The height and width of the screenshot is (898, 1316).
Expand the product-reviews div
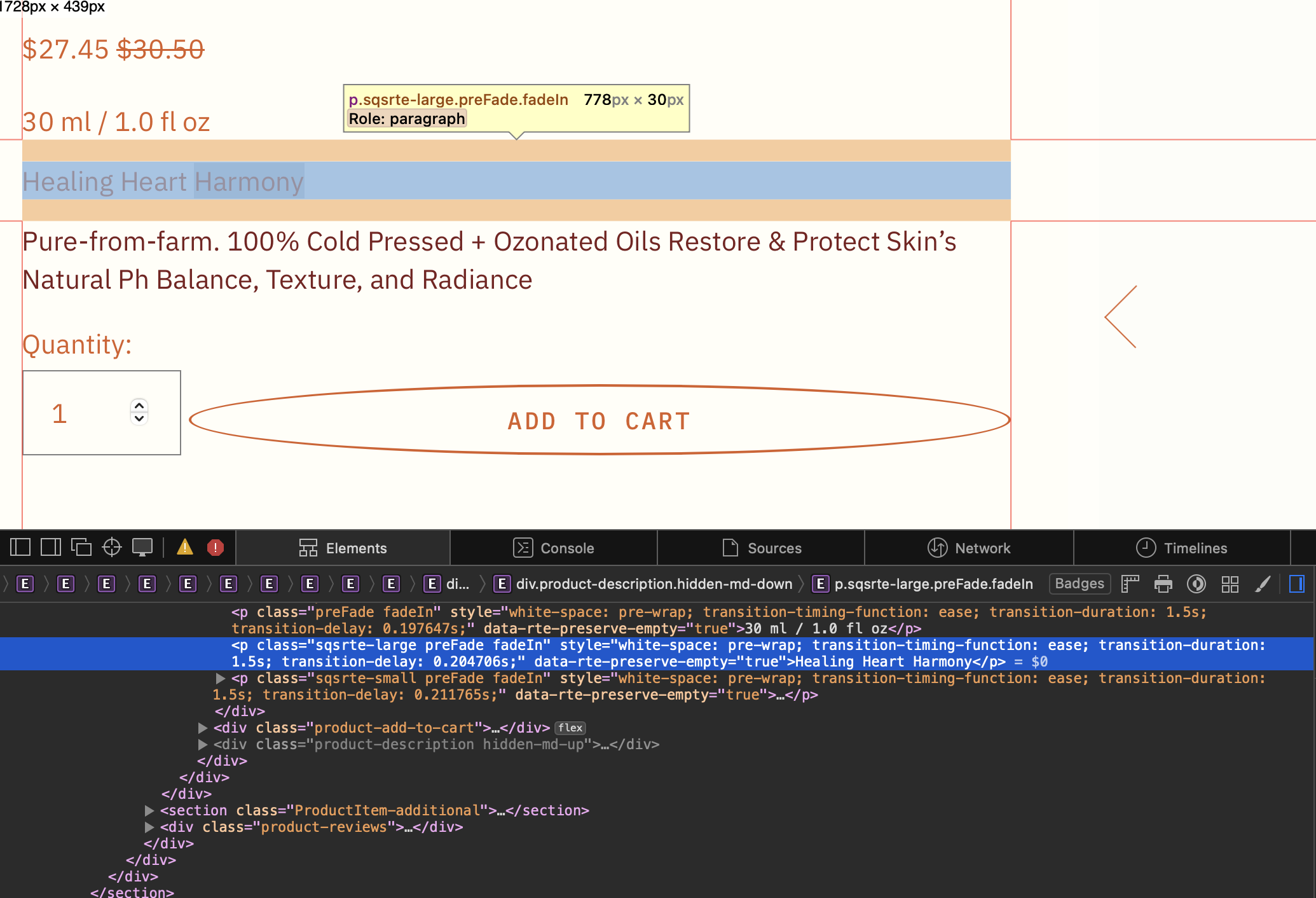coord(149,827)
